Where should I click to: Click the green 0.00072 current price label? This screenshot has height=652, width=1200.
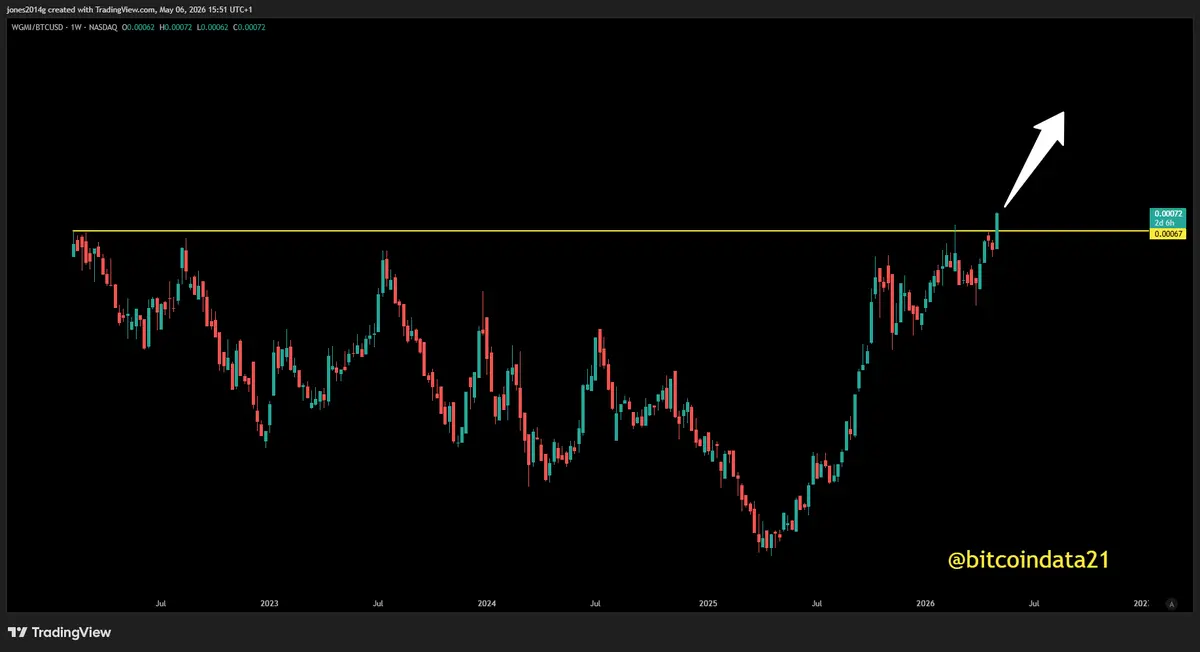pyautogui.click(x=1168, y=214)
